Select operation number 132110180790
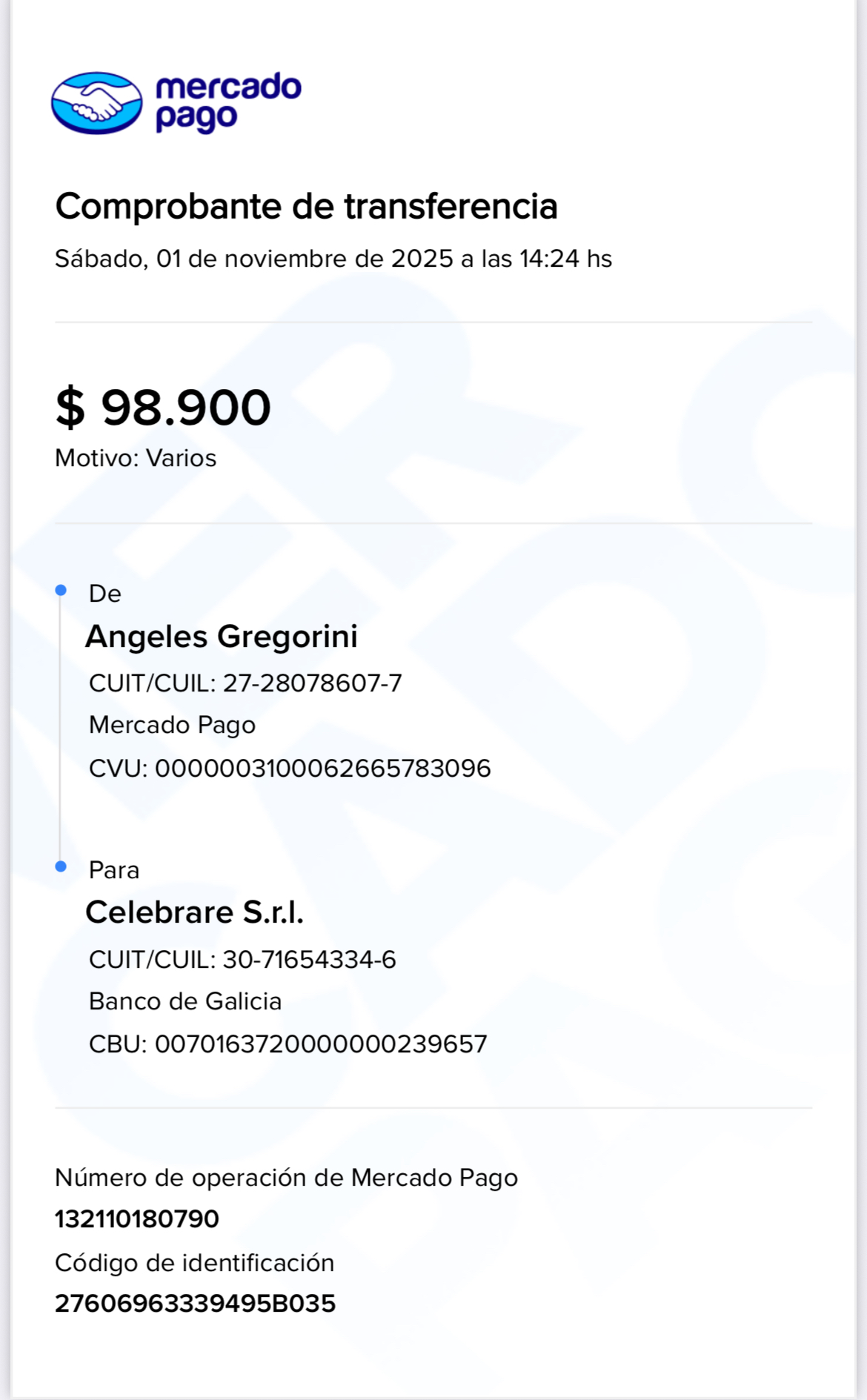 point(137,1219)
